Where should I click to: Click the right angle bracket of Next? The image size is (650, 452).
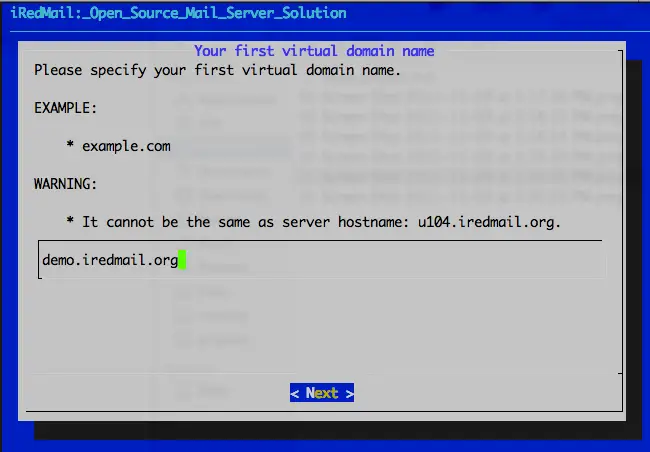click(349, 393)
